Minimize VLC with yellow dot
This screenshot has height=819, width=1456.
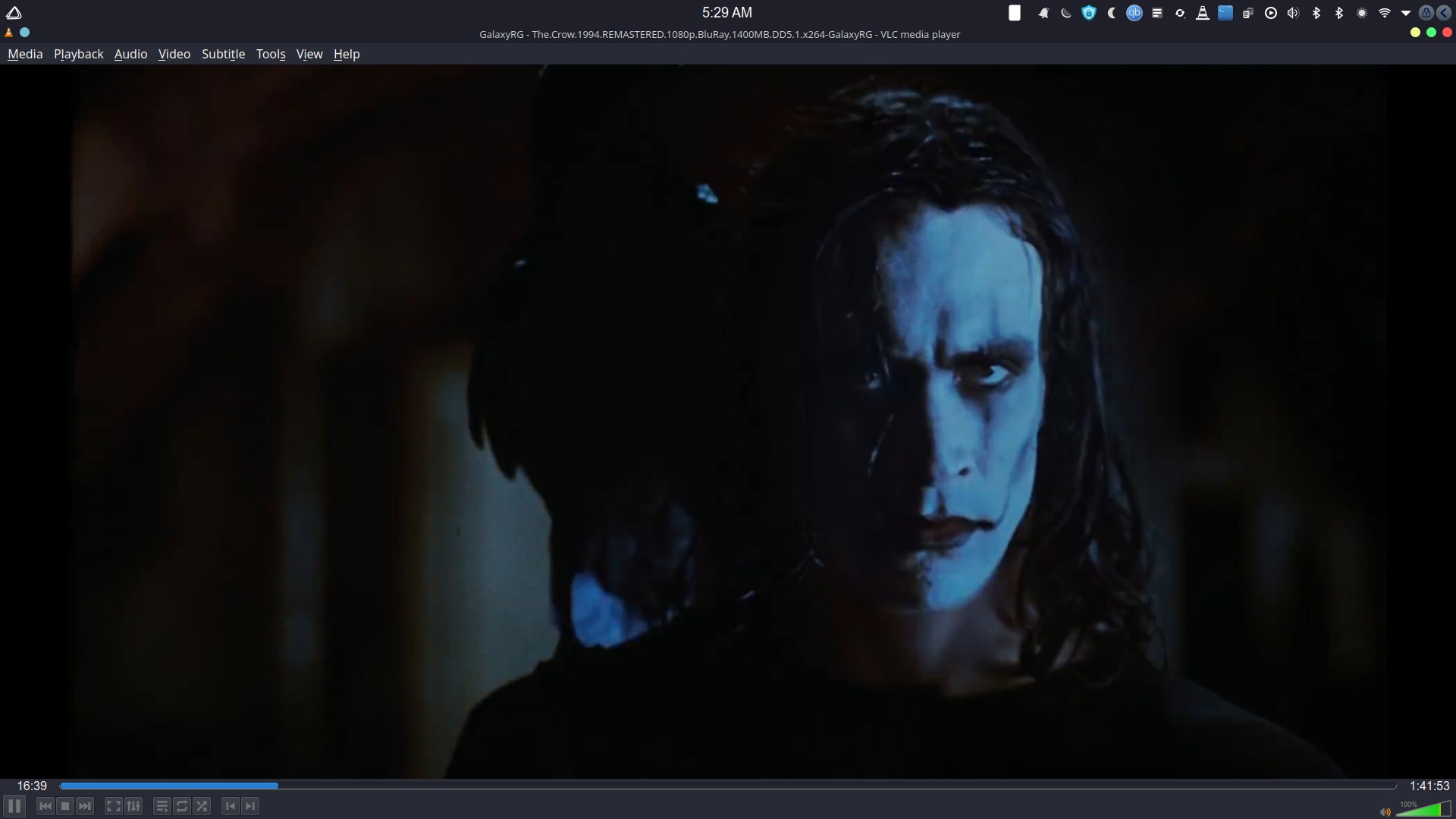(x=1415, y=33)
